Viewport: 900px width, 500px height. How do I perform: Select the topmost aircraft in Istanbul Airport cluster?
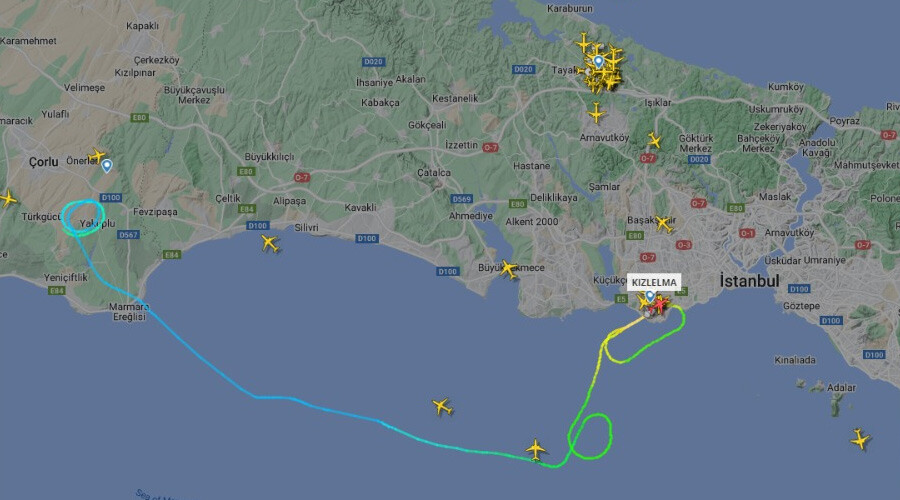(584, 43)
